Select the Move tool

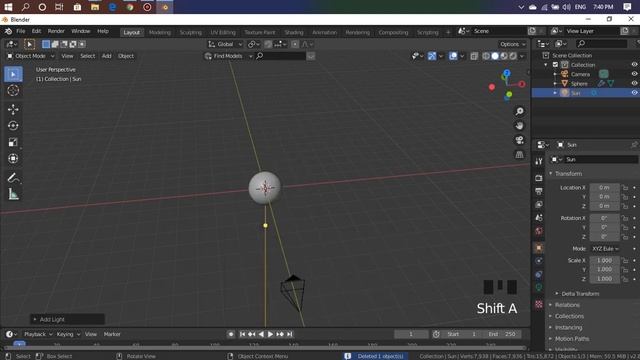13,109
